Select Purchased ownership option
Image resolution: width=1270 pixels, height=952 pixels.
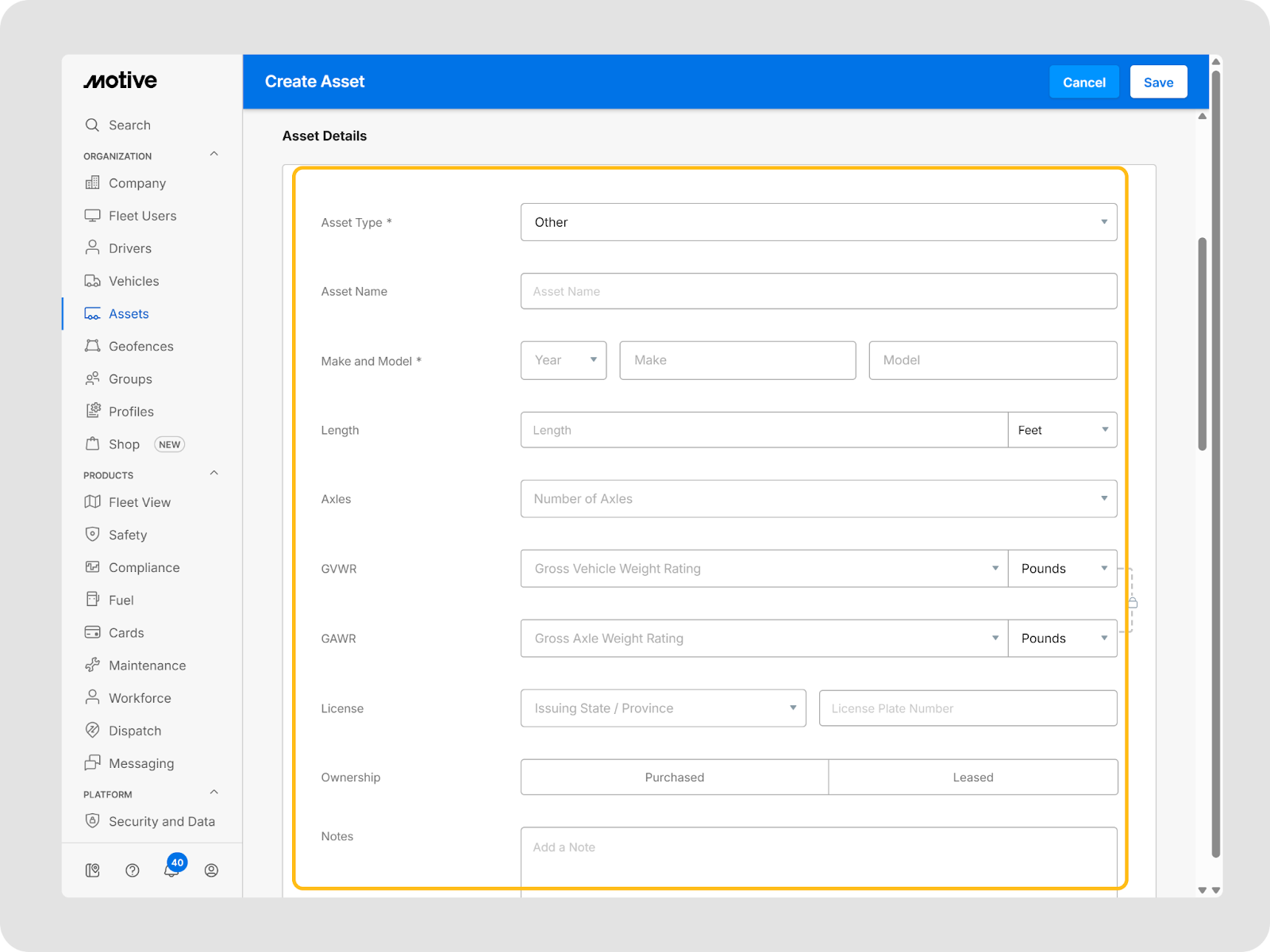[674, 777]
